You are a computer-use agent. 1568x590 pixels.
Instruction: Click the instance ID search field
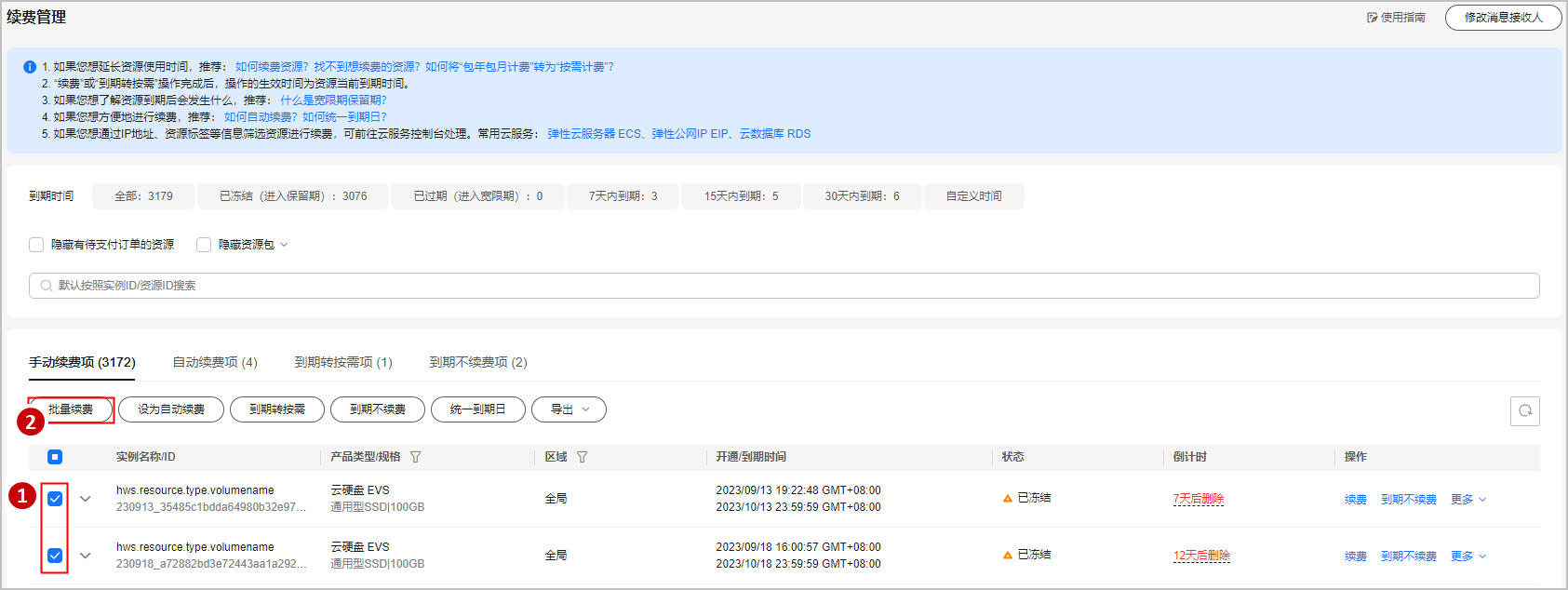[784, 286]
